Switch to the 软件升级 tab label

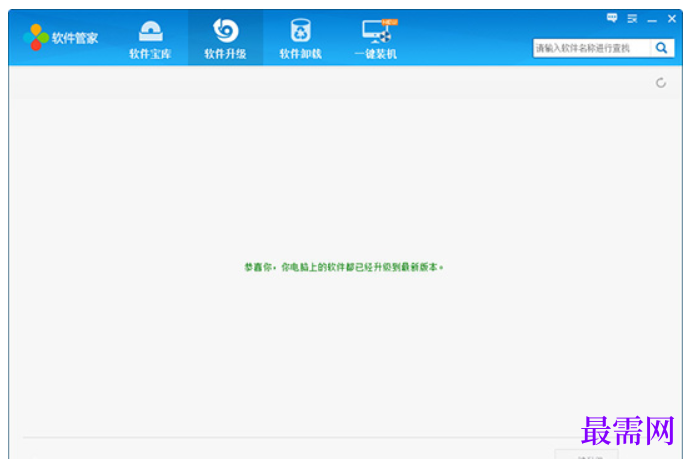(225, 54)
